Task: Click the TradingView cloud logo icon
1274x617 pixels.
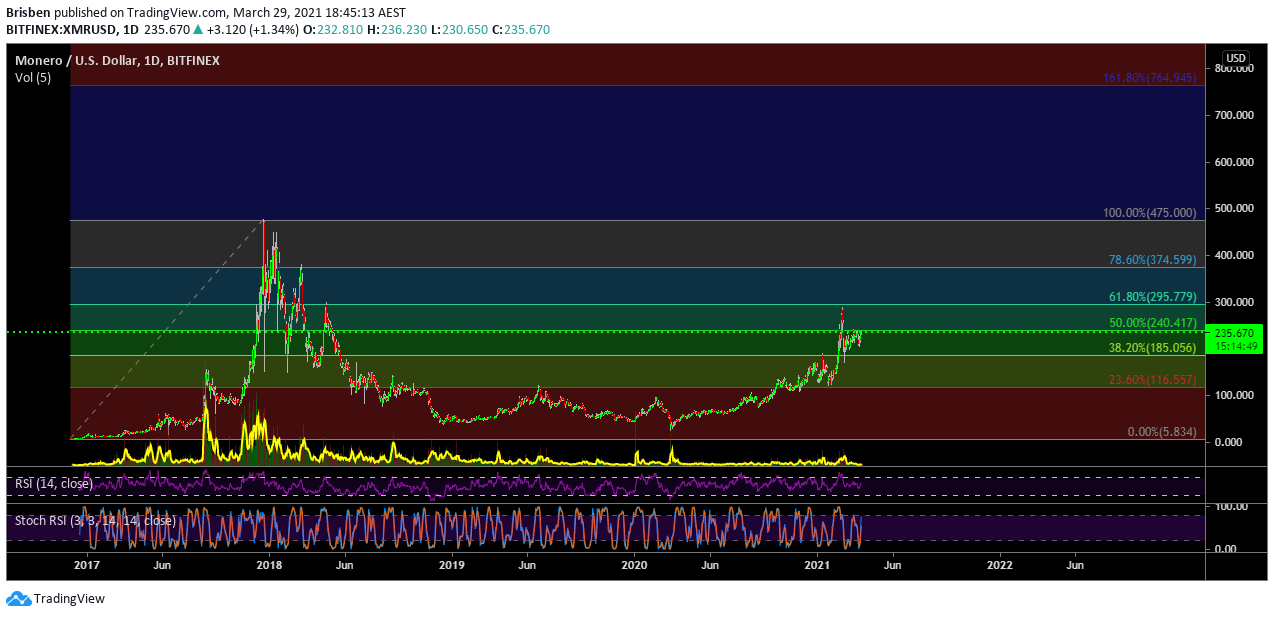Action: pos(18,599)
